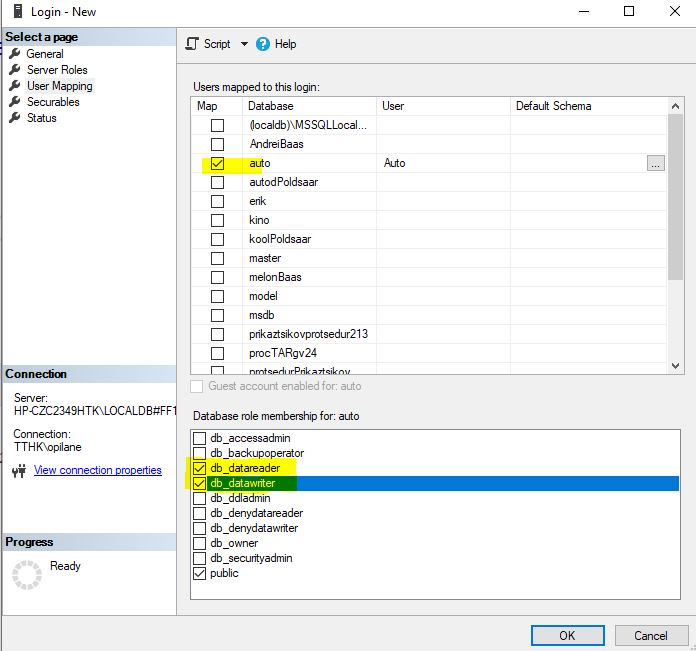Switch to the User Mapping page

[x=59, y=86]
